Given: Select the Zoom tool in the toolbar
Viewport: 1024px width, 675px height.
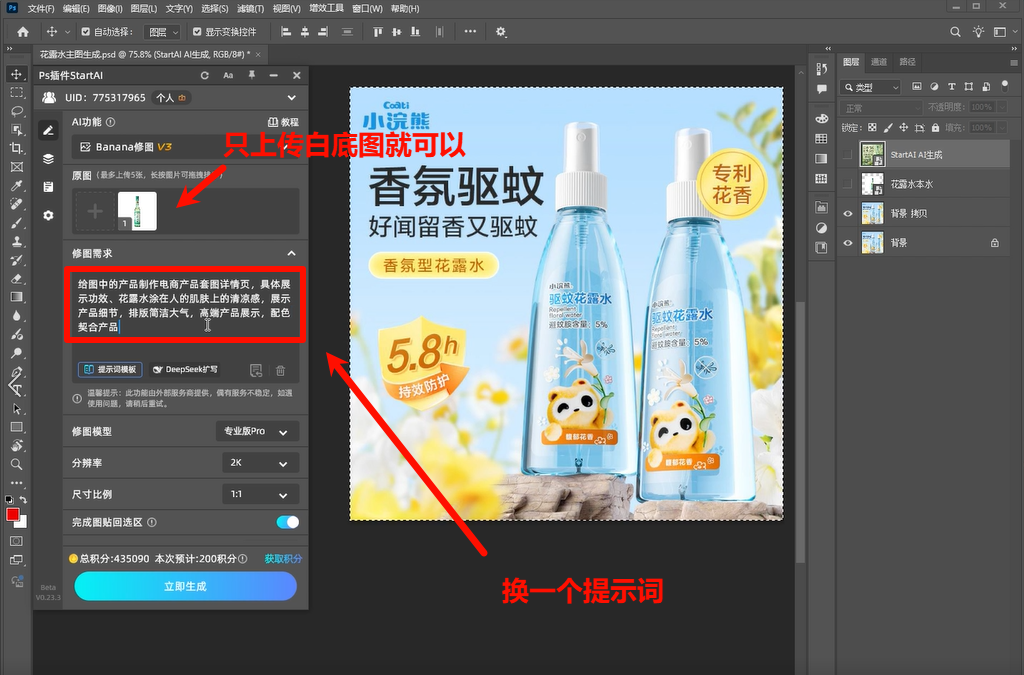Looking at the screenshot, I should click(15, 464).
